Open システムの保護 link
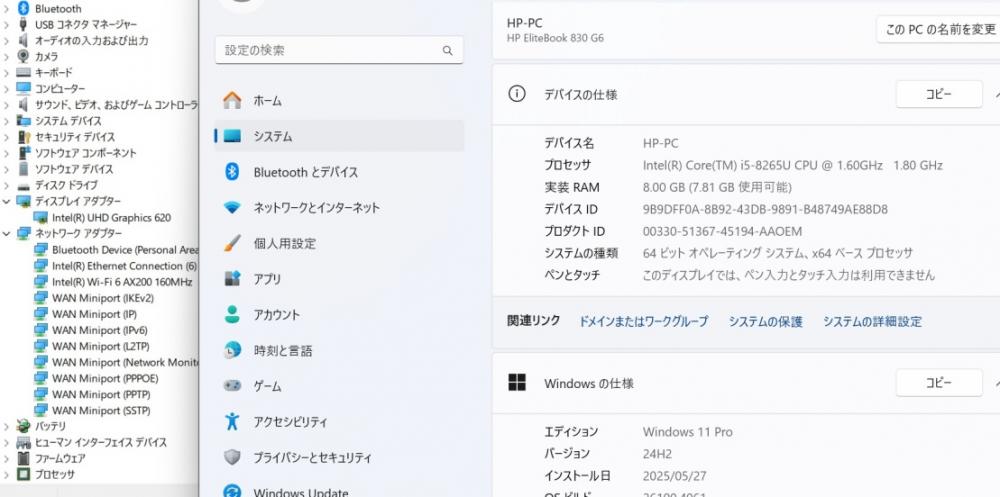This screenshot has width=1000, height=497. point(765,321)
